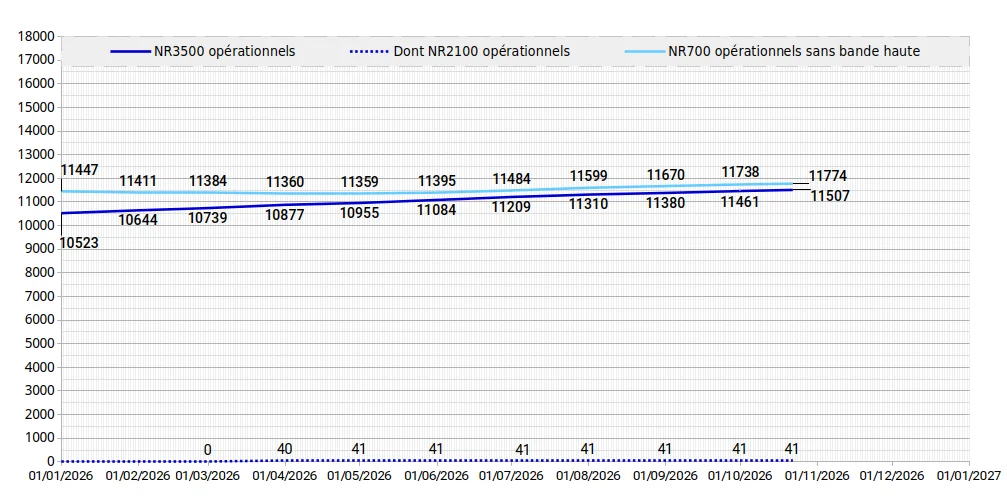Viewport: 1007px width, 496px height.
Task: Select data label 11599
Action: [x=589, y=176]
